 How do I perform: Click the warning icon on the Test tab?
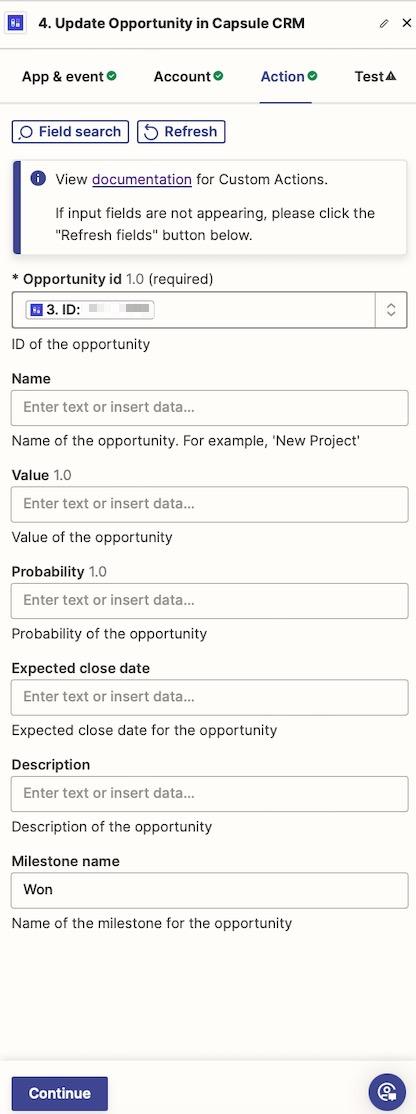point(390,76)
